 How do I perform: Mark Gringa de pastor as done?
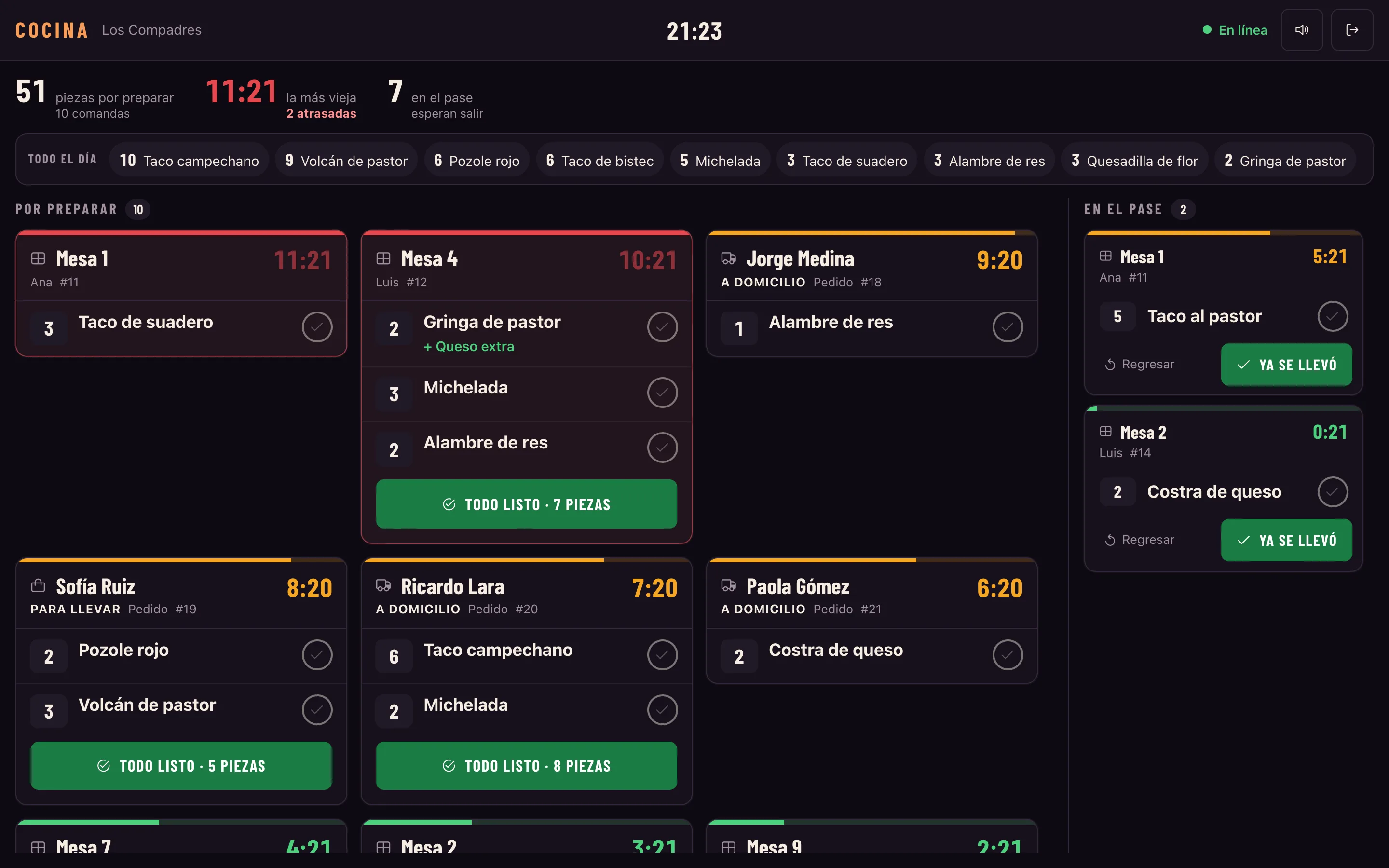(x=662, y=326)
